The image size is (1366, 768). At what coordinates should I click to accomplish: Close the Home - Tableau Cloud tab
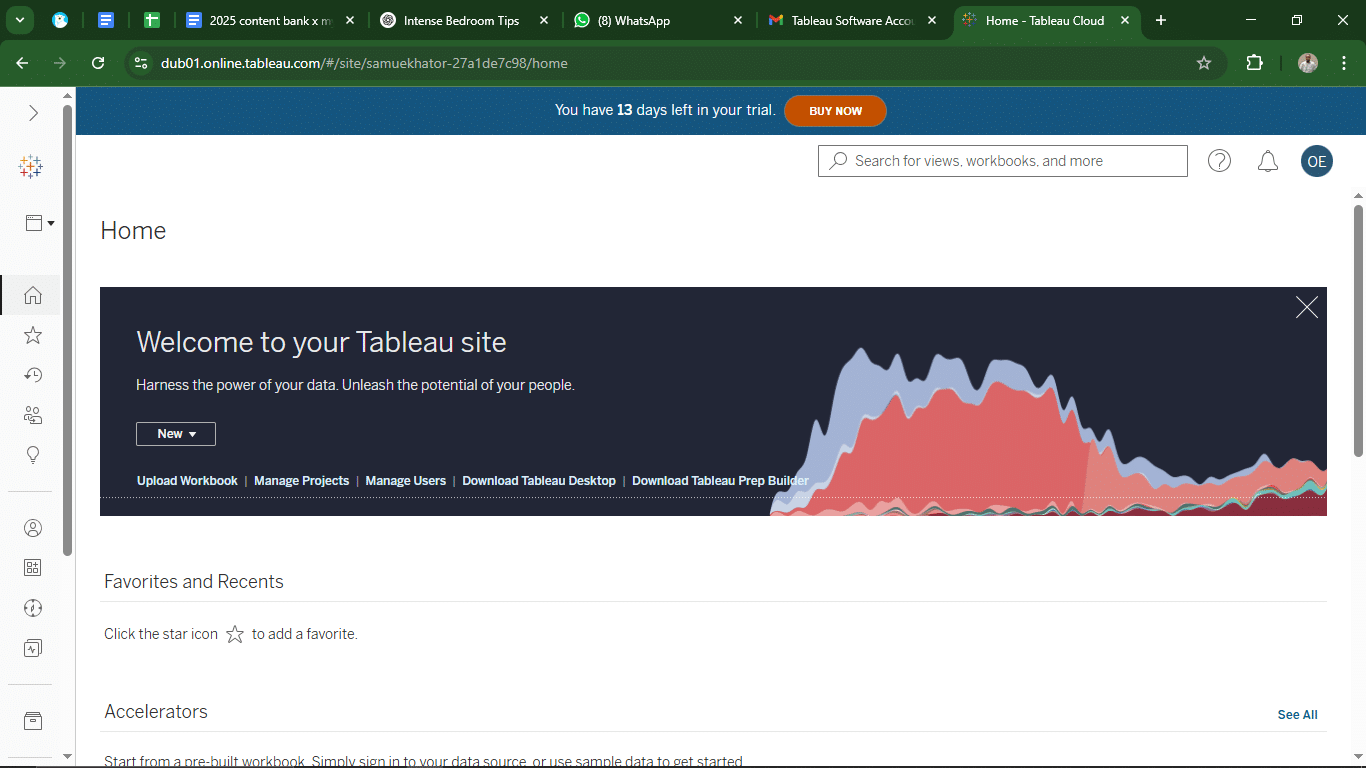click(1126, 20)
